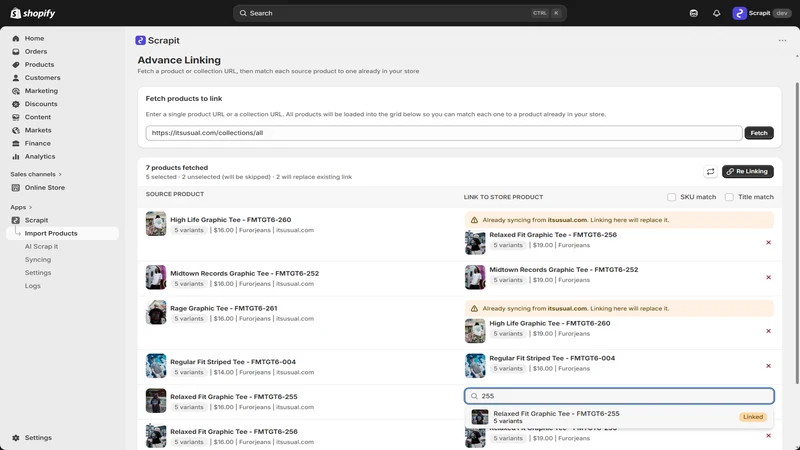Image resolution: width=800 pixels, height=450 pixels.
Task: Click Rage Graphic Tee source thumbnail
Action: (x=156, y=313)
